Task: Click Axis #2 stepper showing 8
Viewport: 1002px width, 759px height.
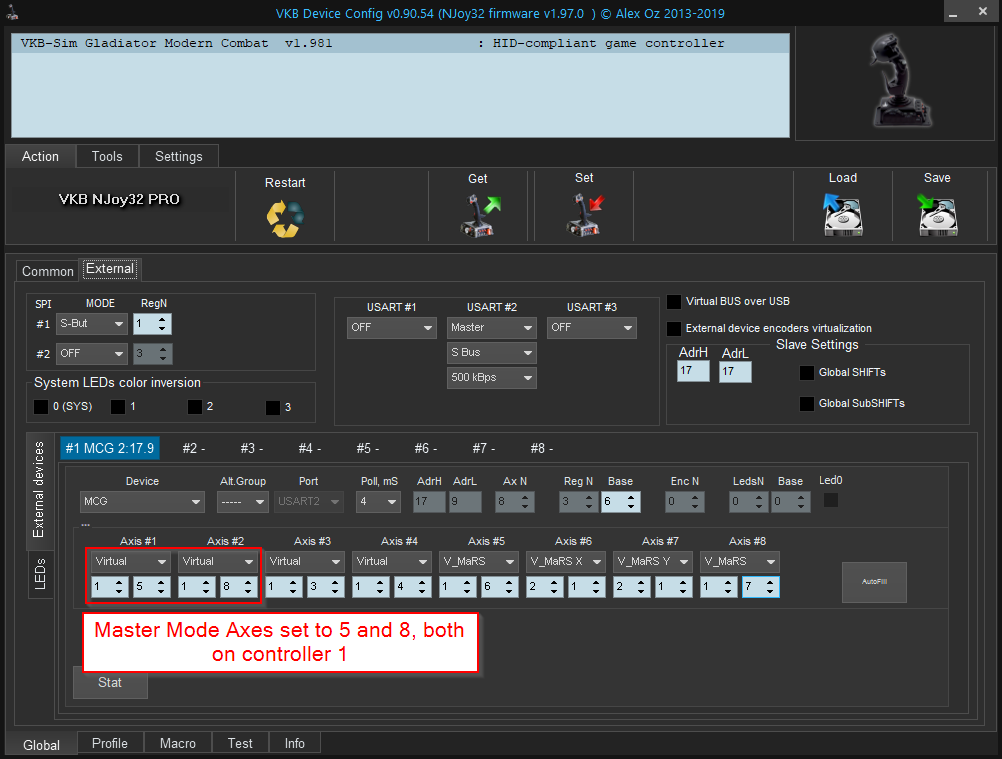Action: 239,587
